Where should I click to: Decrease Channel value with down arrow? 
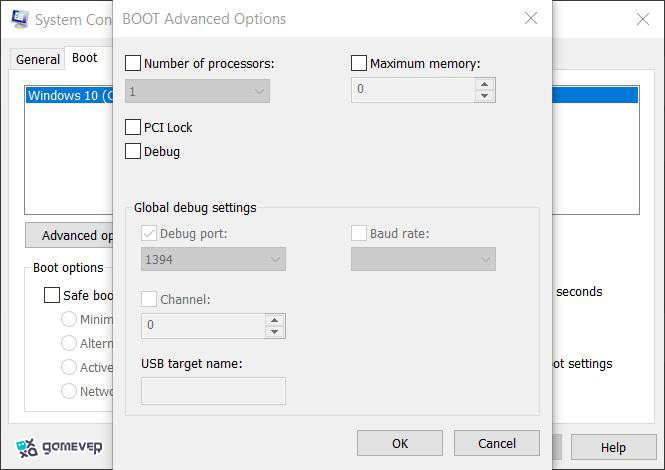point(275,332)
